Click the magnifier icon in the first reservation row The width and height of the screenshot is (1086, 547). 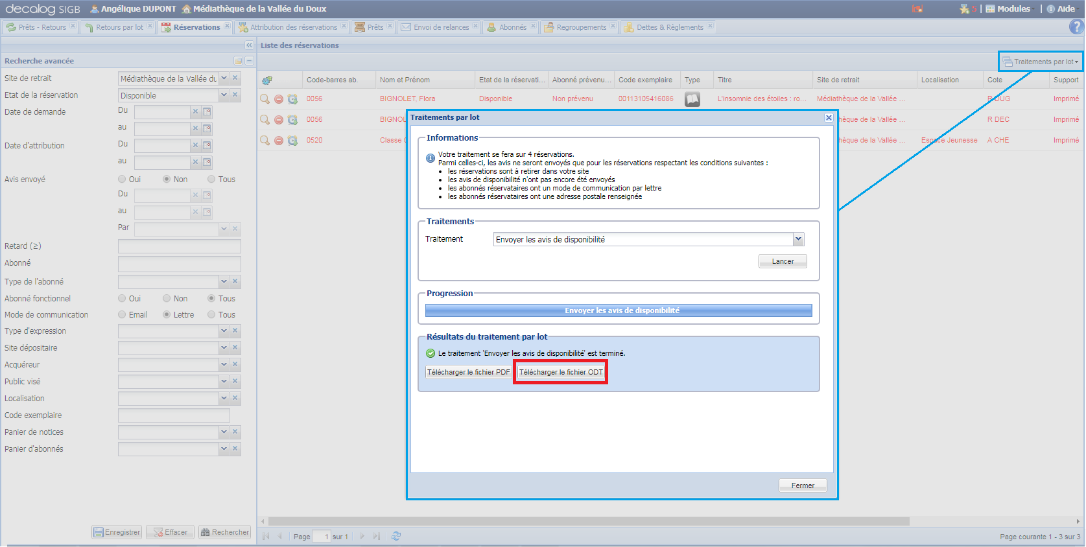point(265,99)
